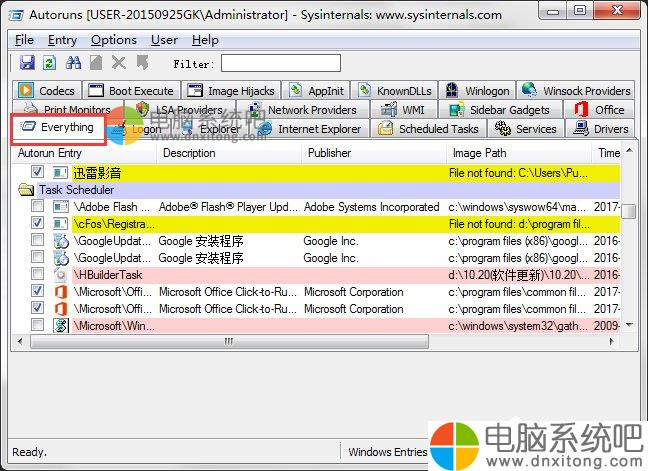Toggle the 迅雷影音 entry checkbox

coord(37,171)
